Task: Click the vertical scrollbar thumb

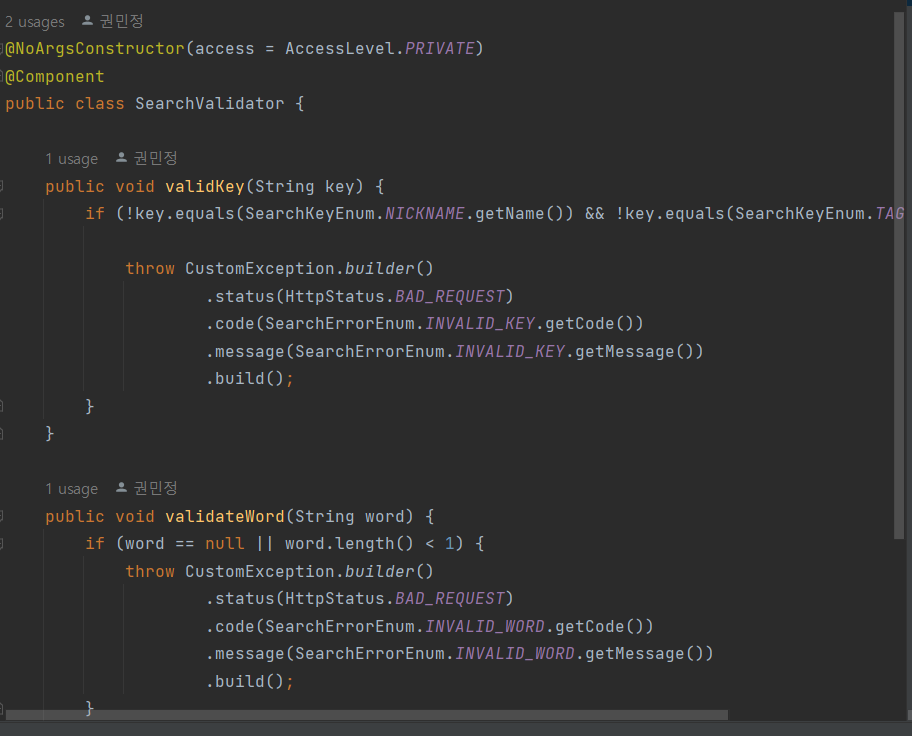Action: pos(899,275)
